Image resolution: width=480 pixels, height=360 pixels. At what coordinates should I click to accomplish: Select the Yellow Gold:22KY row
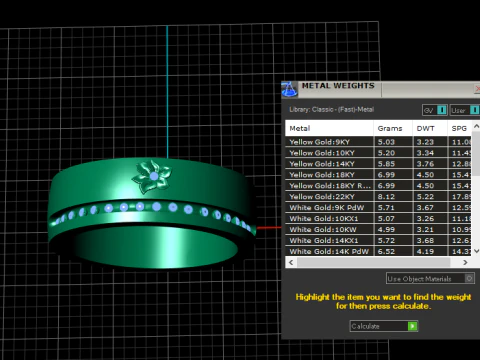(378, 196)
